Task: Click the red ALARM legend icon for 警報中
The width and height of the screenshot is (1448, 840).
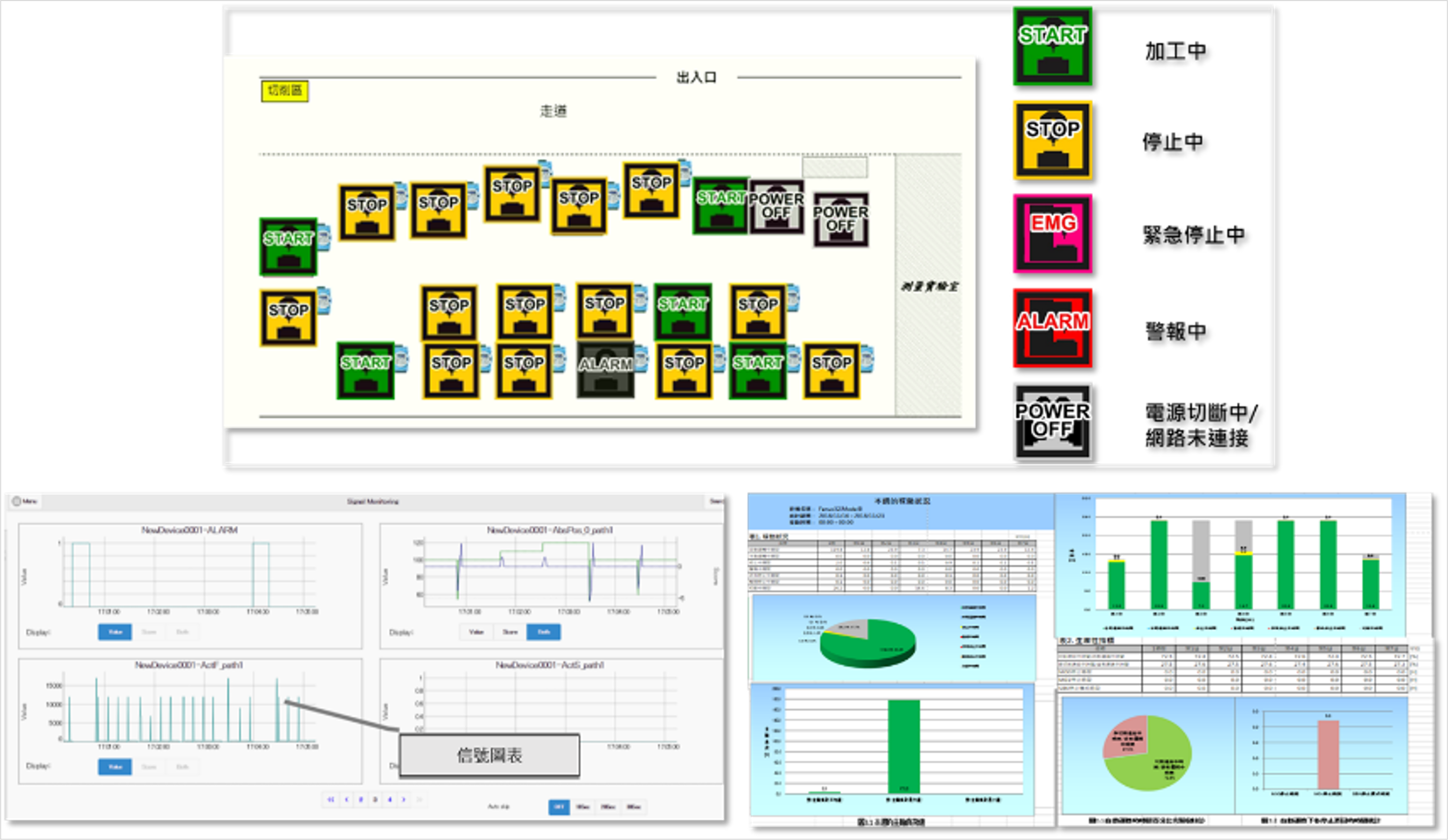Action: click(x=1053, y=328)
